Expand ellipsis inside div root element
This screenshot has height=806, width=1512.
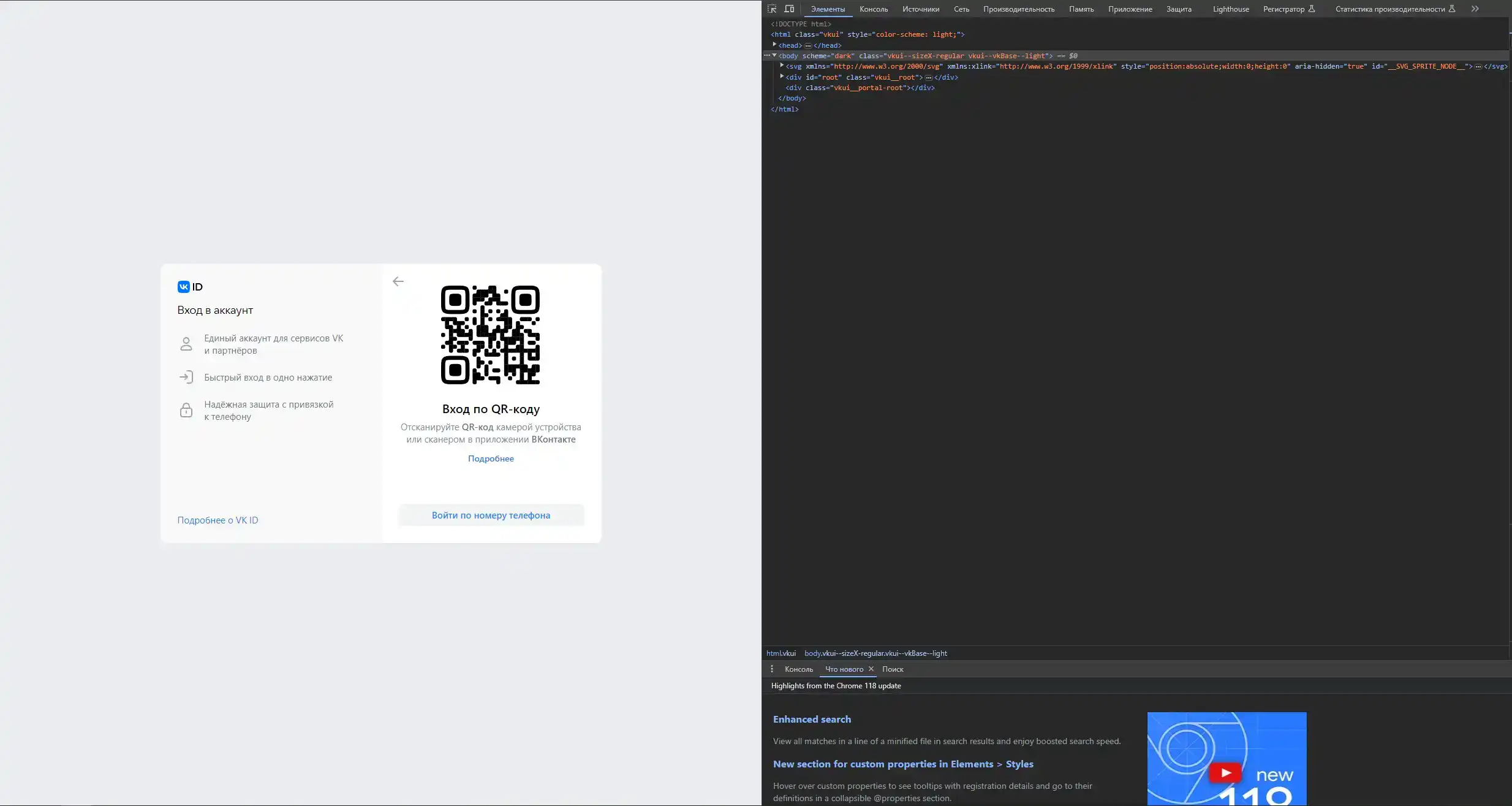click(x=929, y=78)
